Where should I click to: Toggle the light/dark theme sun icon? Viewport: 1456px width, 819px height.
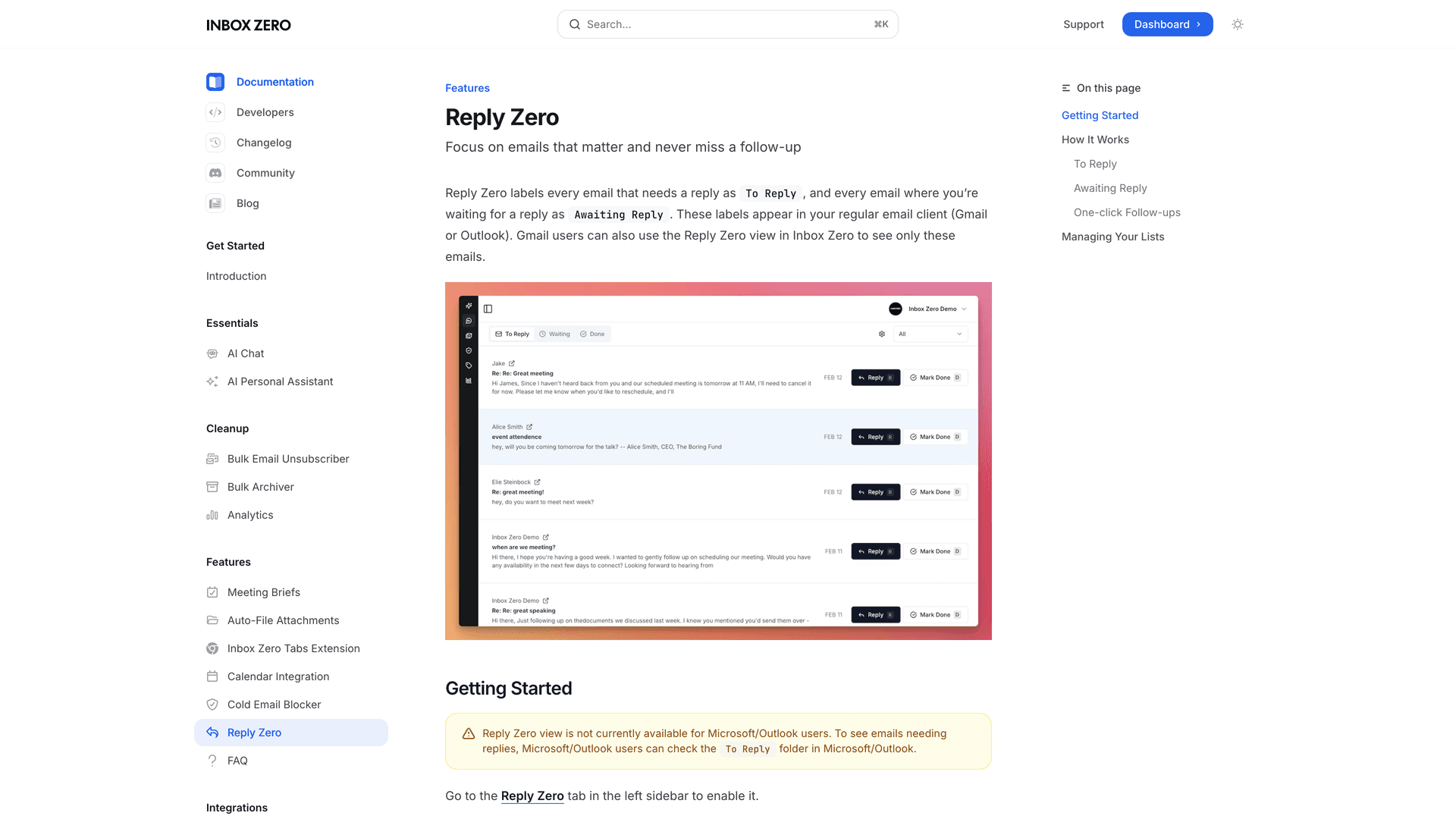1238,24
